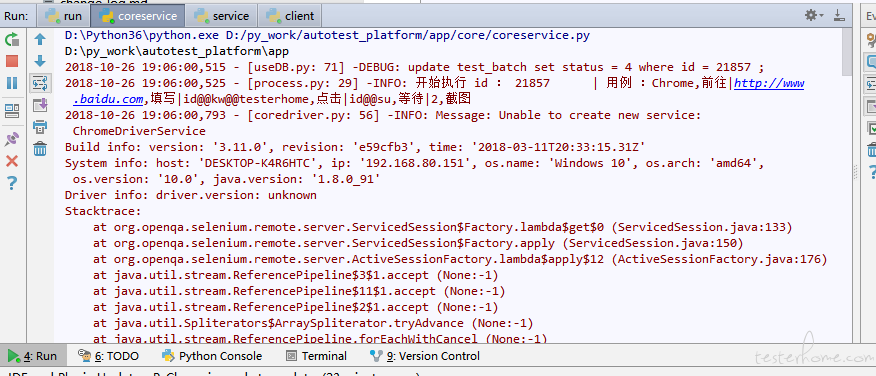Open Run panel settings gear dropdown

[813, 15]
